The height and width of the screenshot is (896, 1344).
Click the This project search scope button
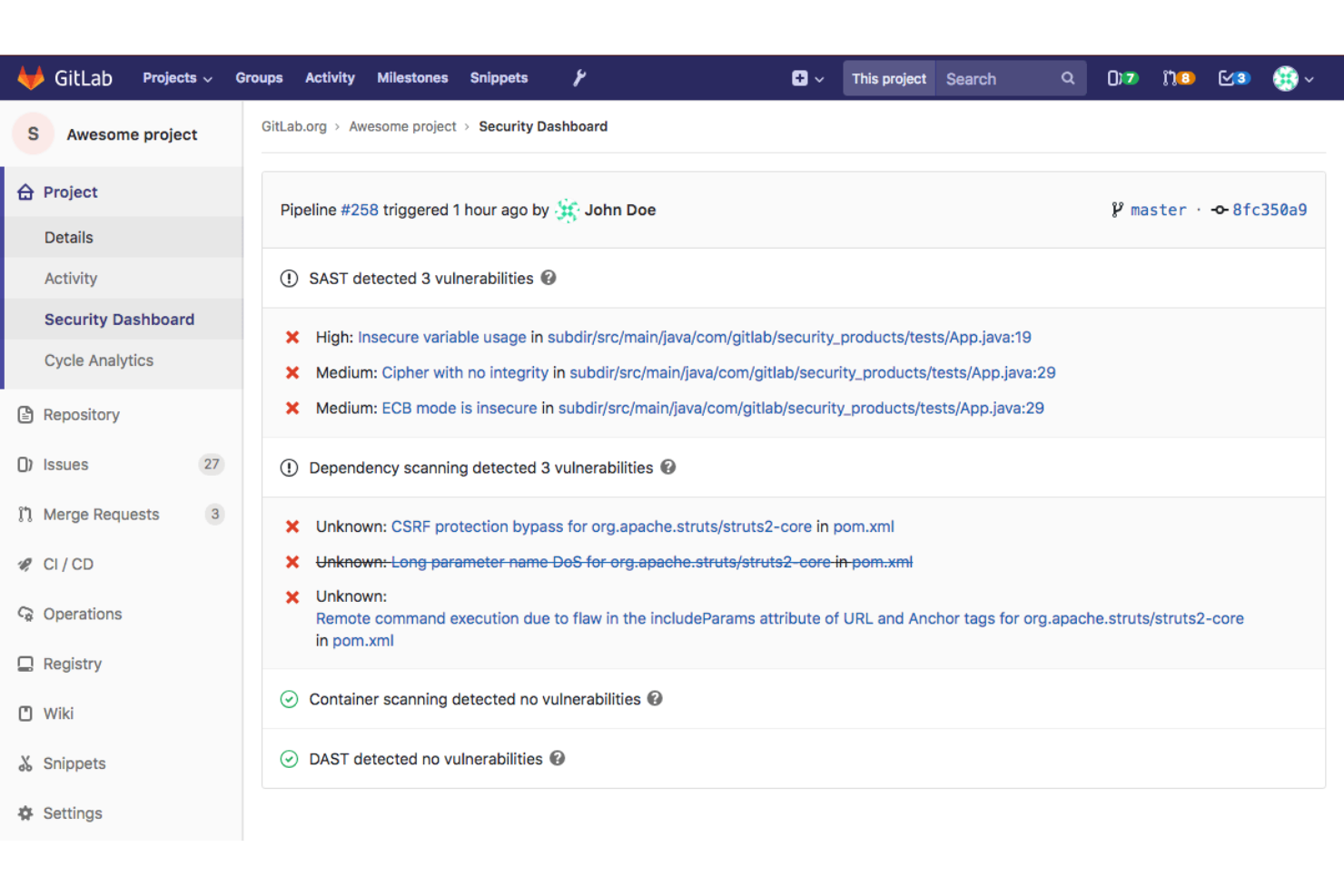[889, 79]
